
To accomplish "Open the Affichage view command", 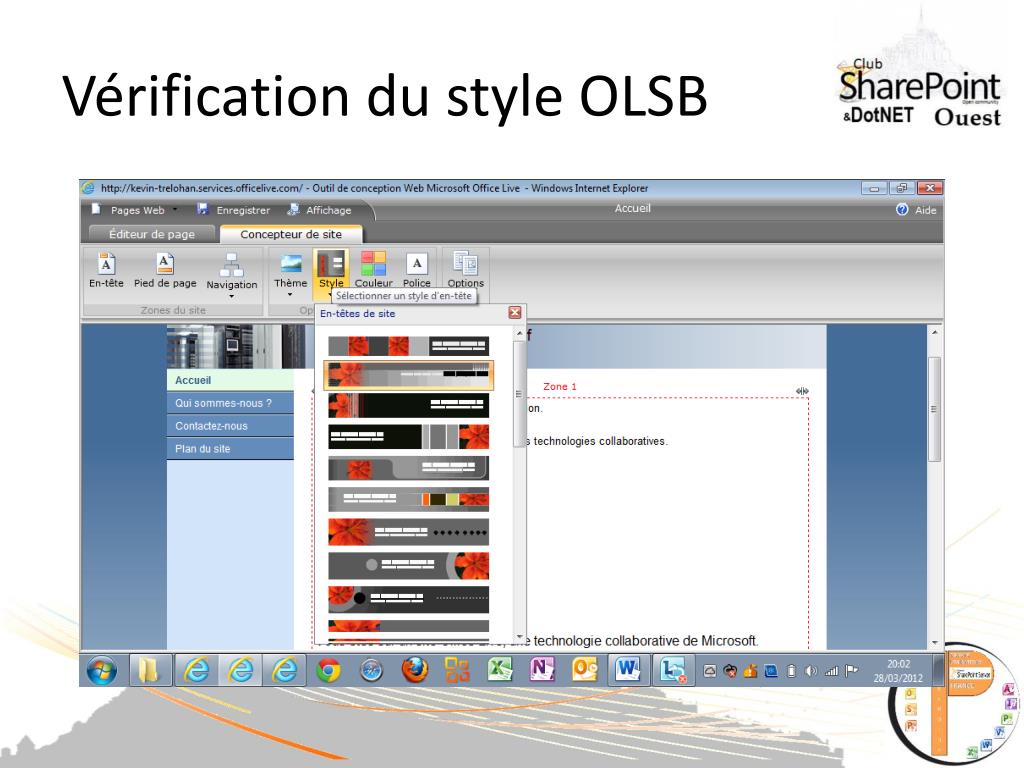I will click(x=293, y=209).
